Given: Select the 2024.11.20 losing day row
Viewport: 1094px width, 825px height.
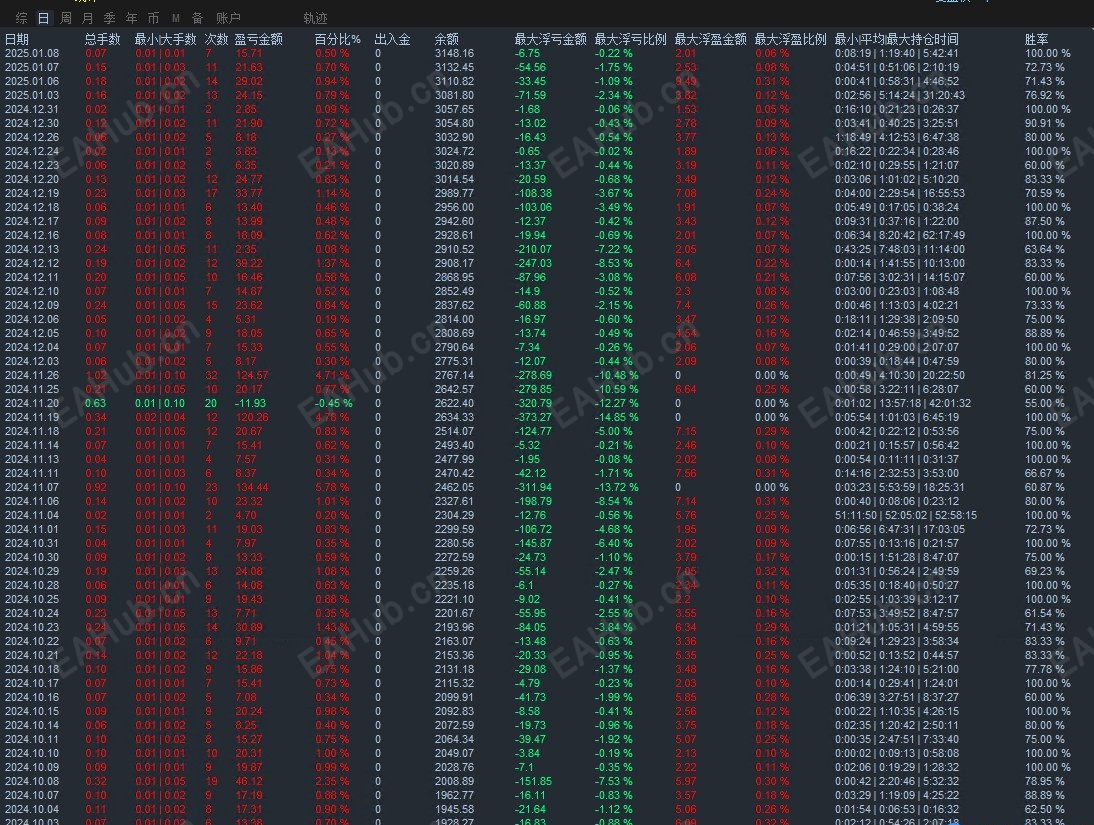Looking at the screenshot, I should click(32, 403).
